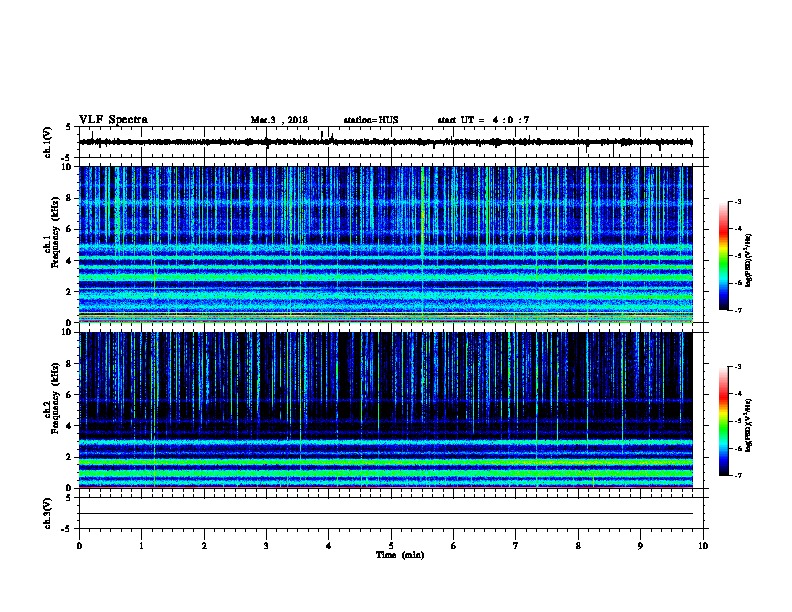Screen dimensions: 792x612
Task: Click time axis tick label "2"
Action: coord(204,546)
